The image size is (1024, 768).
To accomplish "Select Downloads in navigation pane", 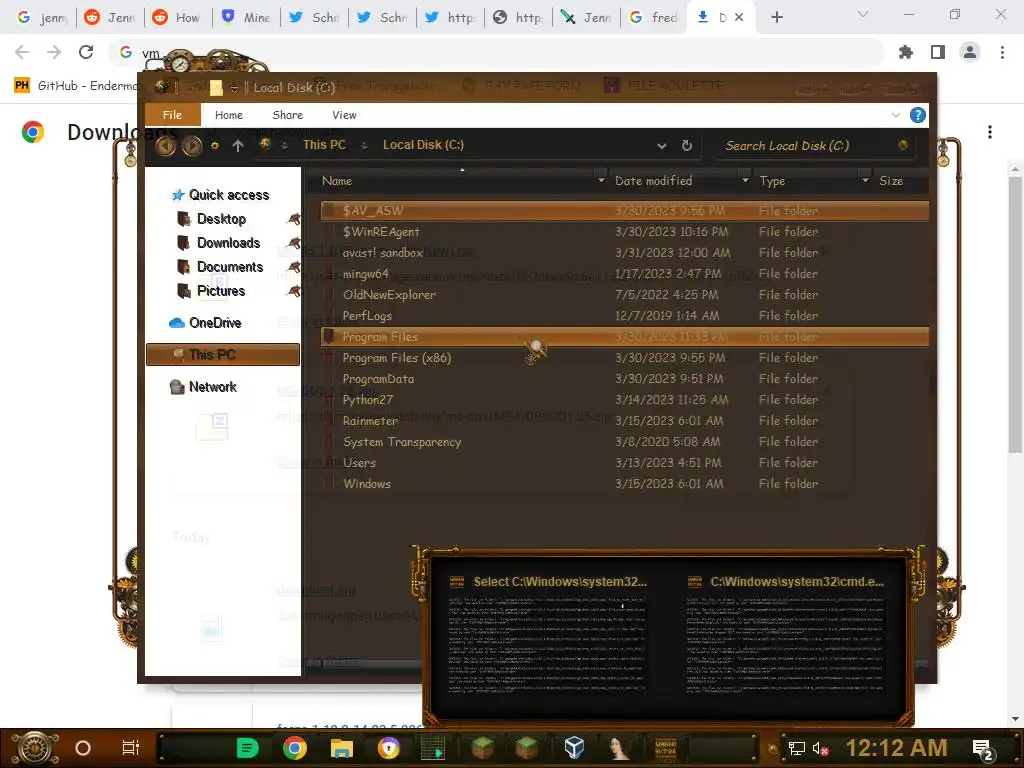I will (229, 243).
